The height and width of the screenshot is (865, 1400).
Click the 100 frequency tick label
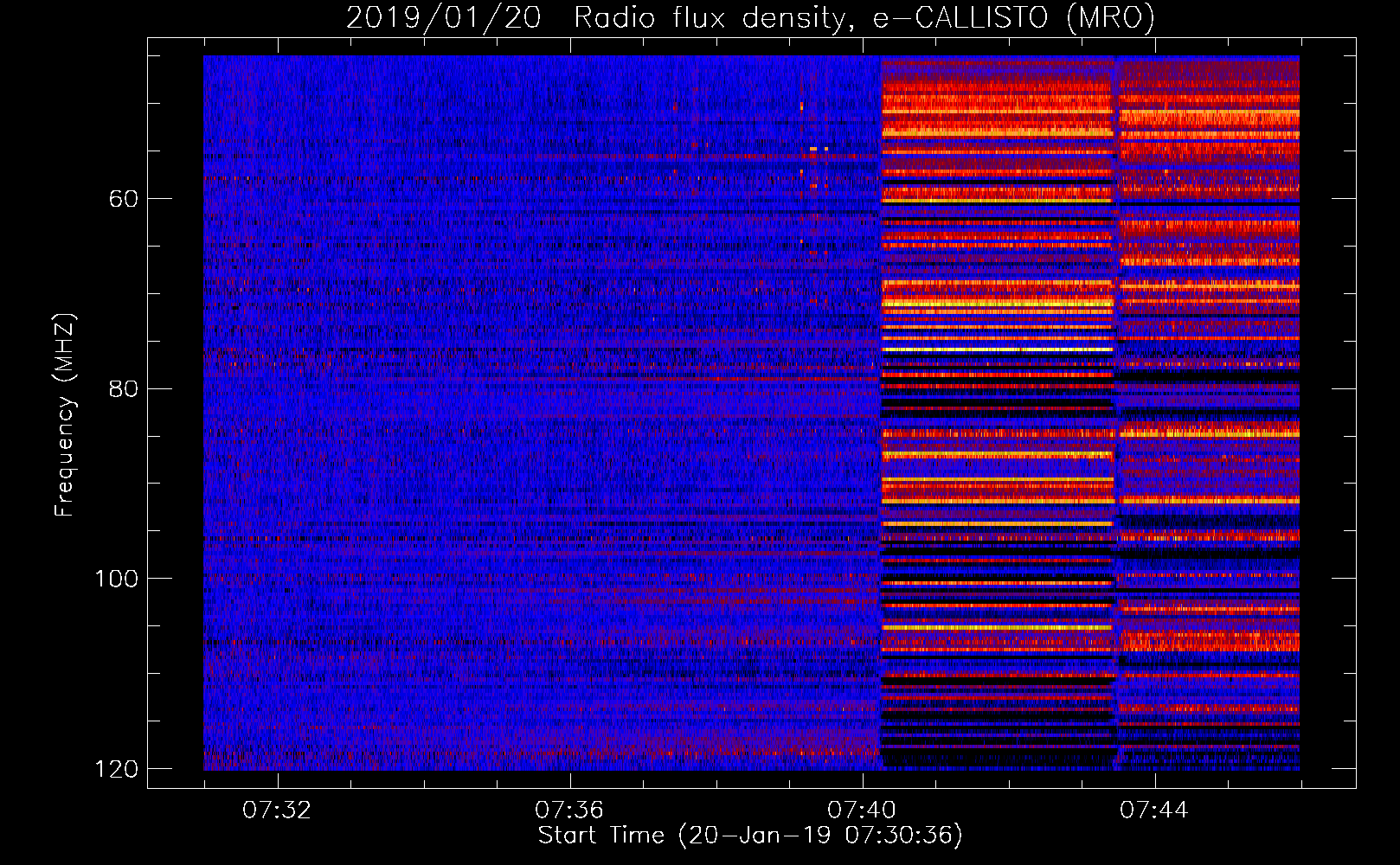117,579
